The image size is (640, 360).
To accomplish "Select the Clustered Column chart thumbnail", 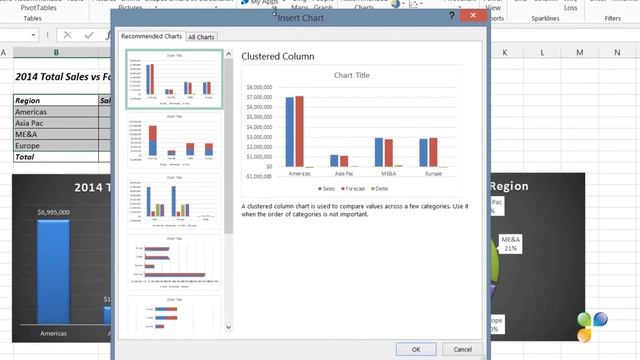I will 174,79.
